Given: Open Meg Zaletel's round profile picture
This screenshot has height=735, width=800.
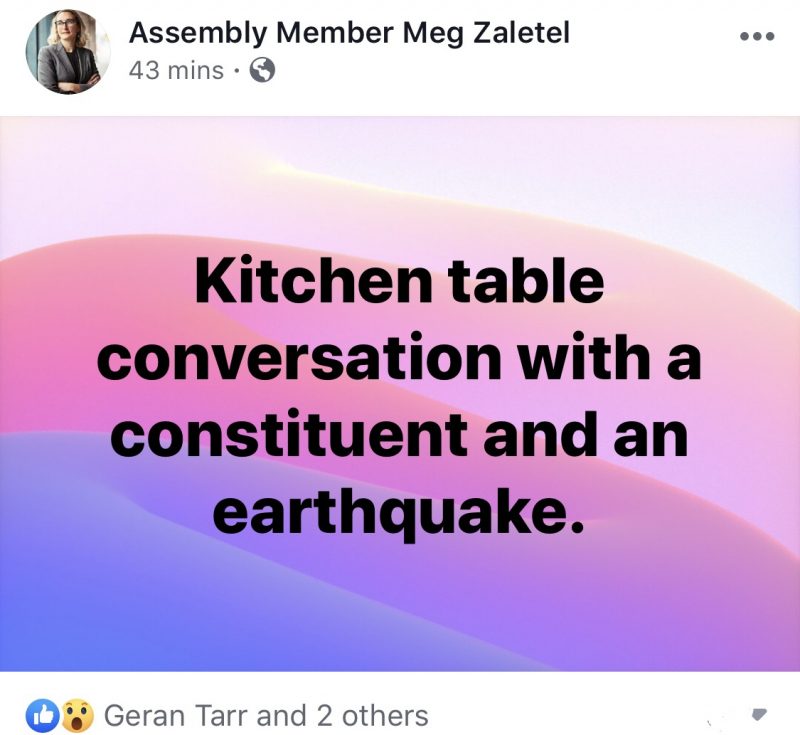Looking at the screenshot, I should click(68, 52).
